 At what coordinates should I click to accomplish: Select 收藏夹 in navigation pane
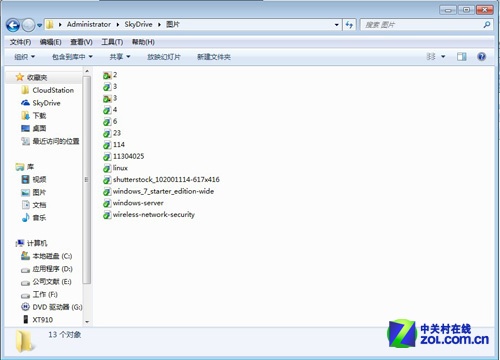[x=37, y=77]
